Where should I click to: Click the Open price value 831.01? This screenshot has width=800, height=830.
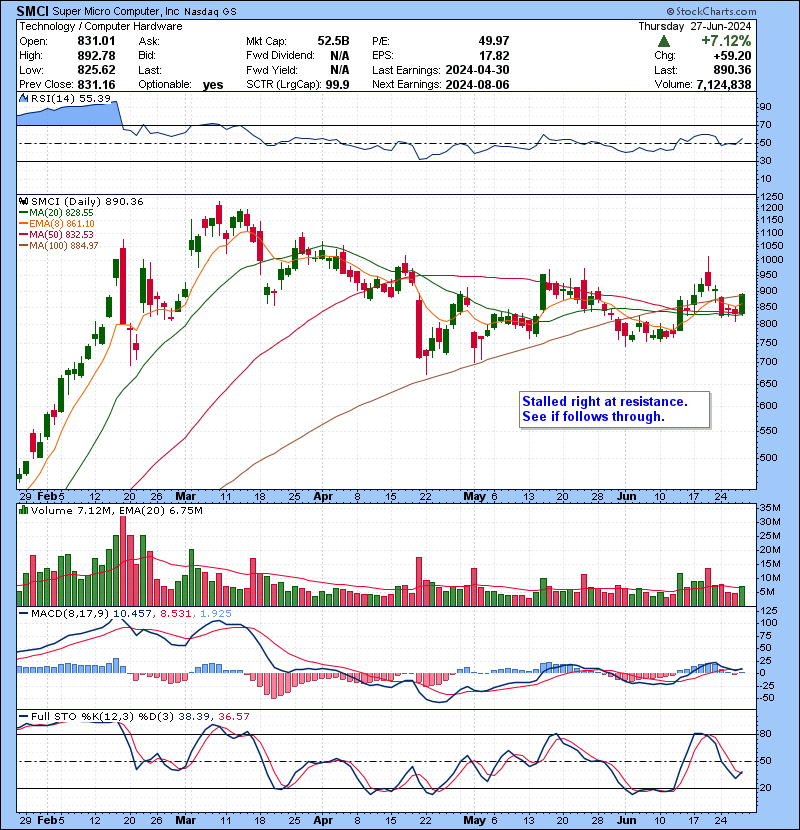coord(96,41)
